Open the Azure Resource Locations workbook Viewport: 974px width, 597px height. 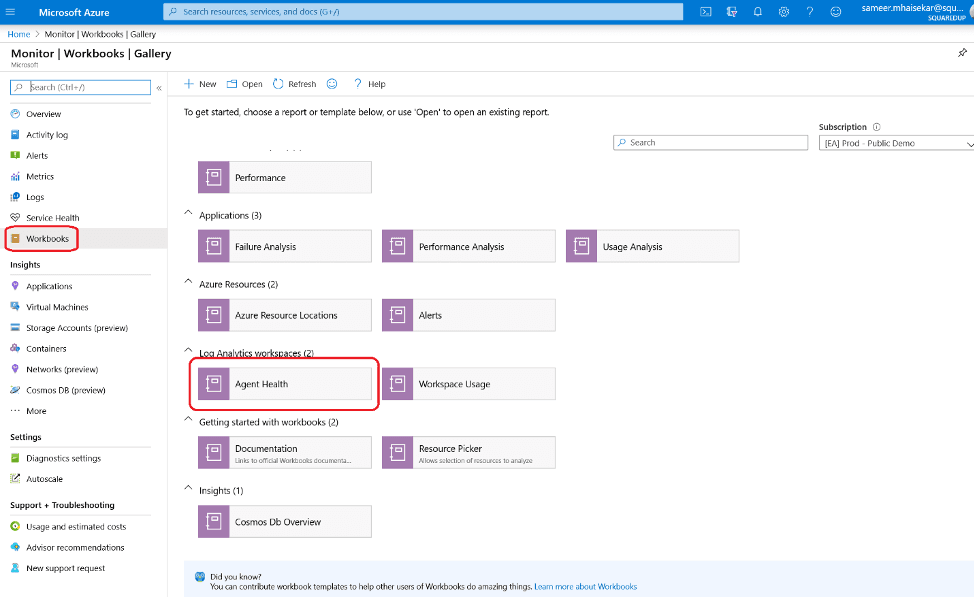pos(284,315)
